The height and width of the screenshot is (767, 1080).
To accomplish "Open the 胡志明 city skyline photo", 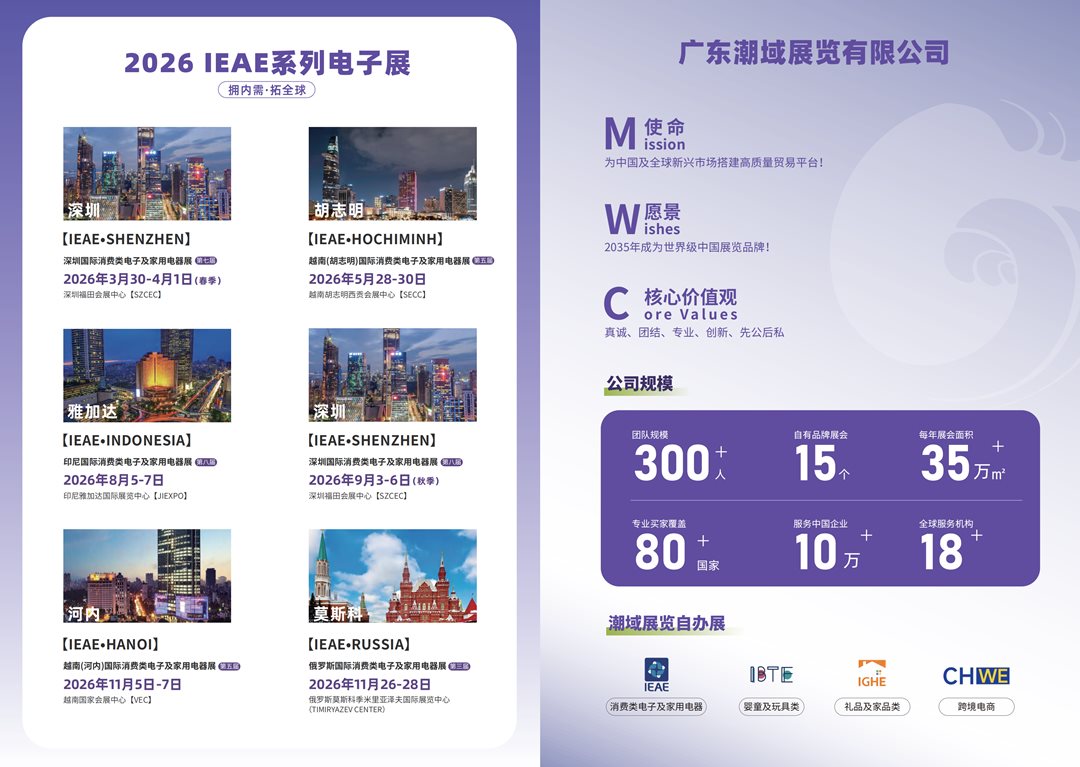I will (393, 174).
